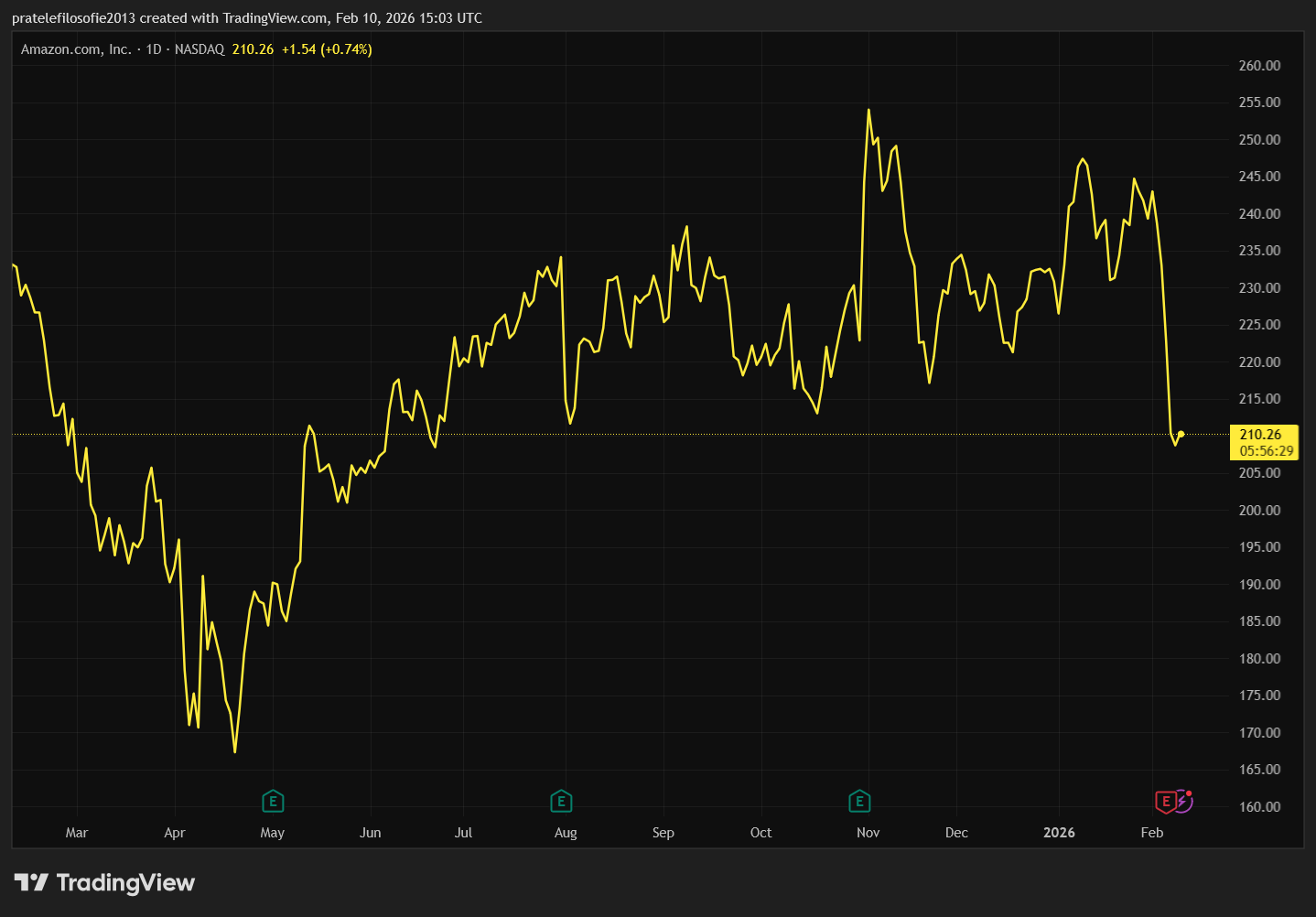Open the May earnings marker

pos(273,802)
